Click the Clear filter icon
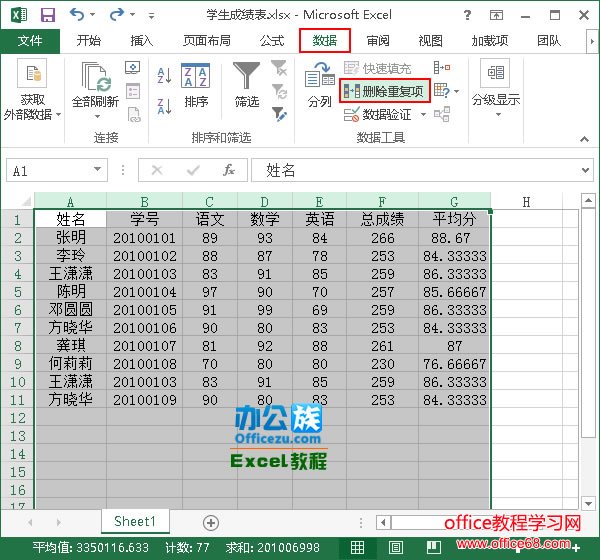600x560 pixels. [x=279, y=68]
